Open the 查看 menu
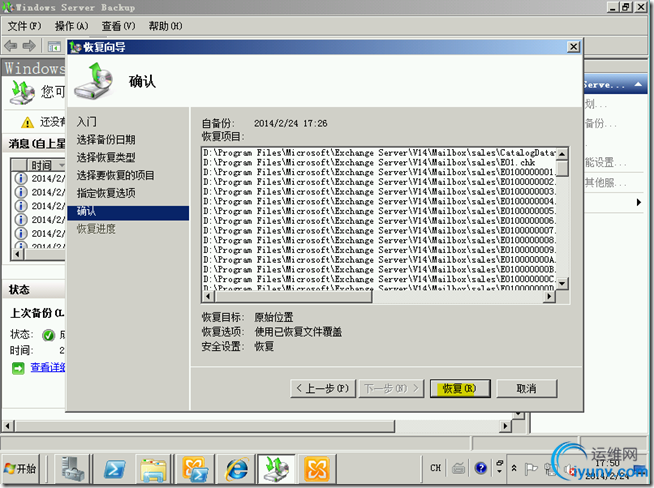 pyautogui.click(x=118, y=26)
